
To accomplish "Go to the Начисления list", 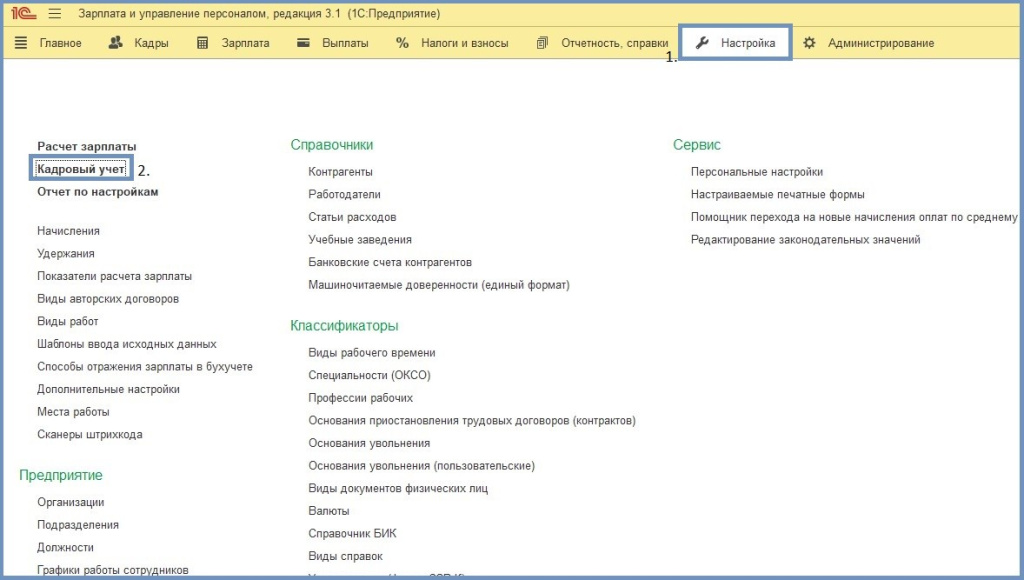I will tap(69, 231).
